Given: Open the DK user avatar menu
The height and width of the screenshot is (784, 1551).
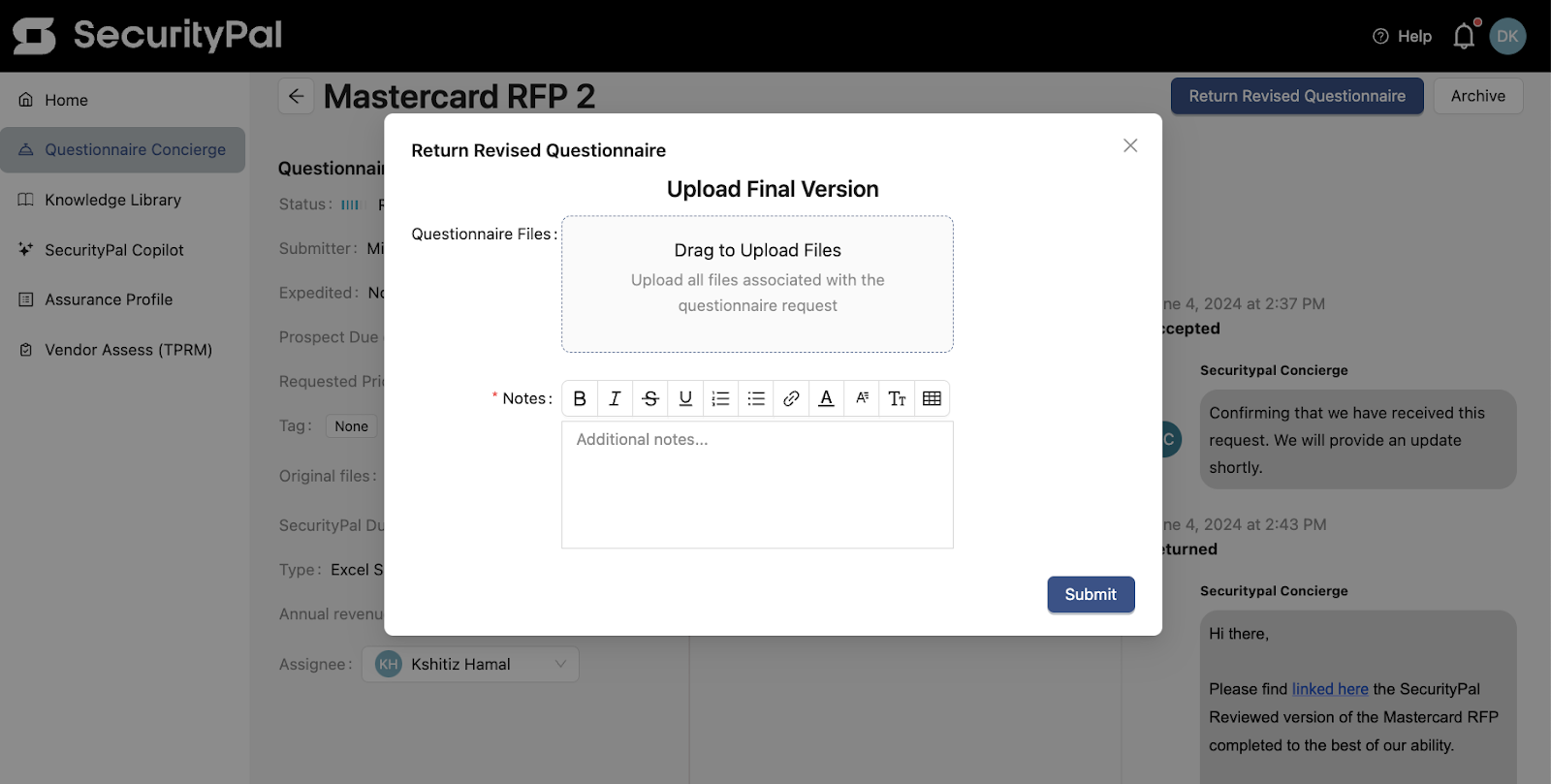Looking at the screenshot, I should pos(1507,36).
